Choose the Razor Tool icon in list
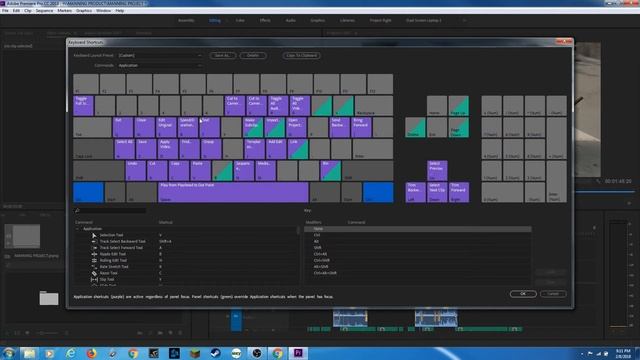 pyautogui.click(x=94, y=273)
